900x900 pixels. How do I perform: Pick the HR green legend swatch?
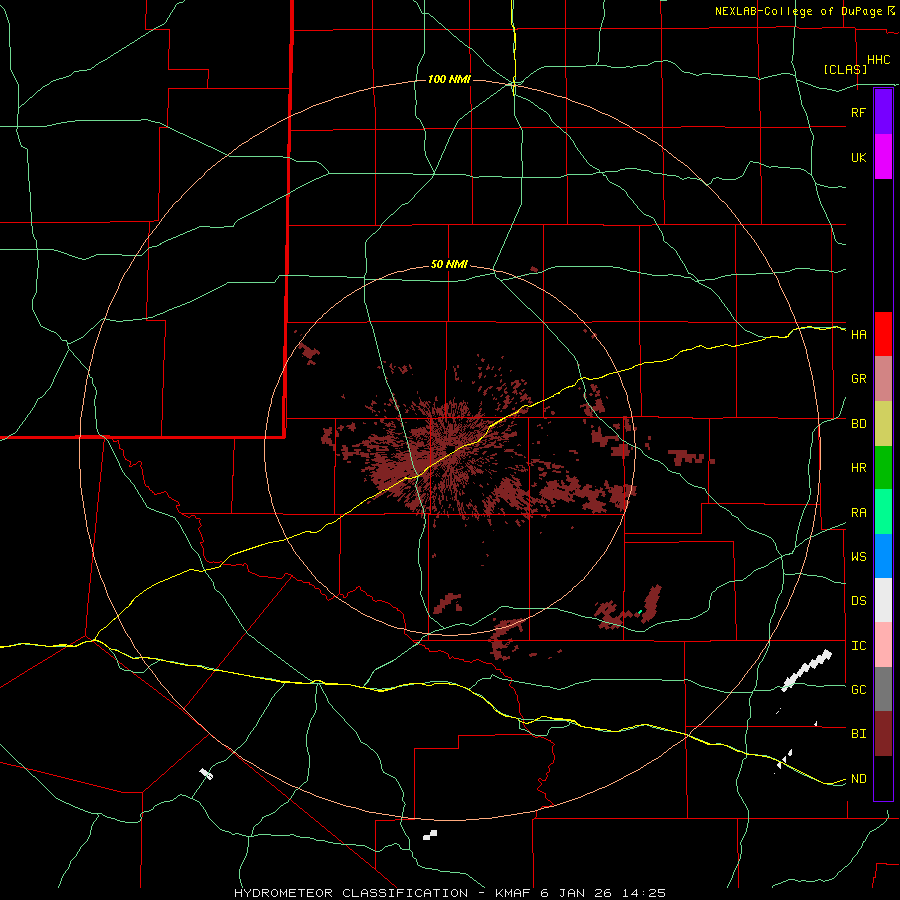pyautogui.click(x=883, y=467)
